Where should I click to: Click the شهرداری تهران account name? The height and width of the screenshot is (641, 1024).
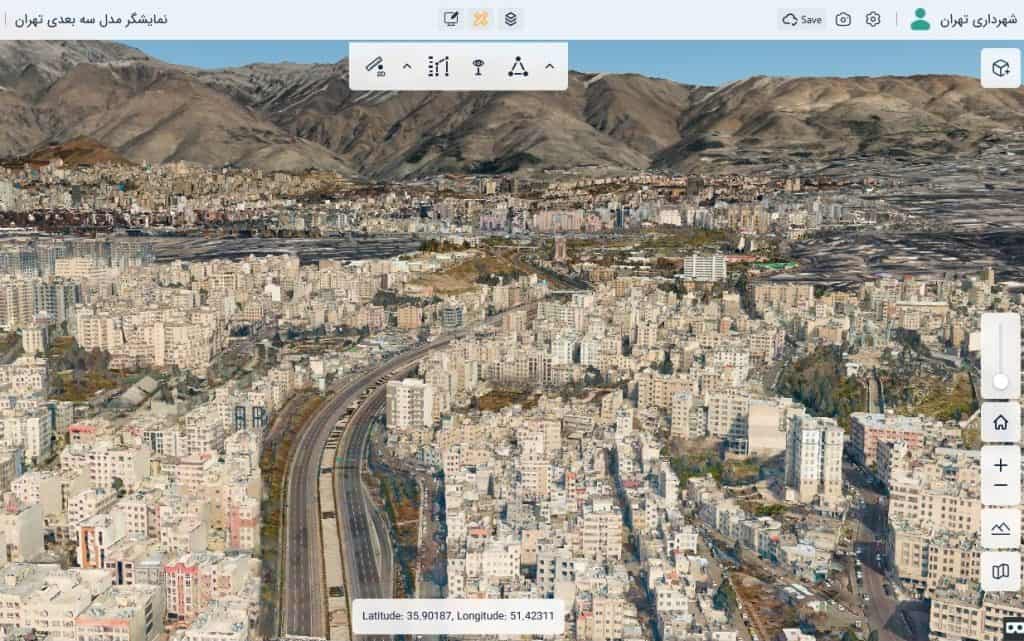973,19
